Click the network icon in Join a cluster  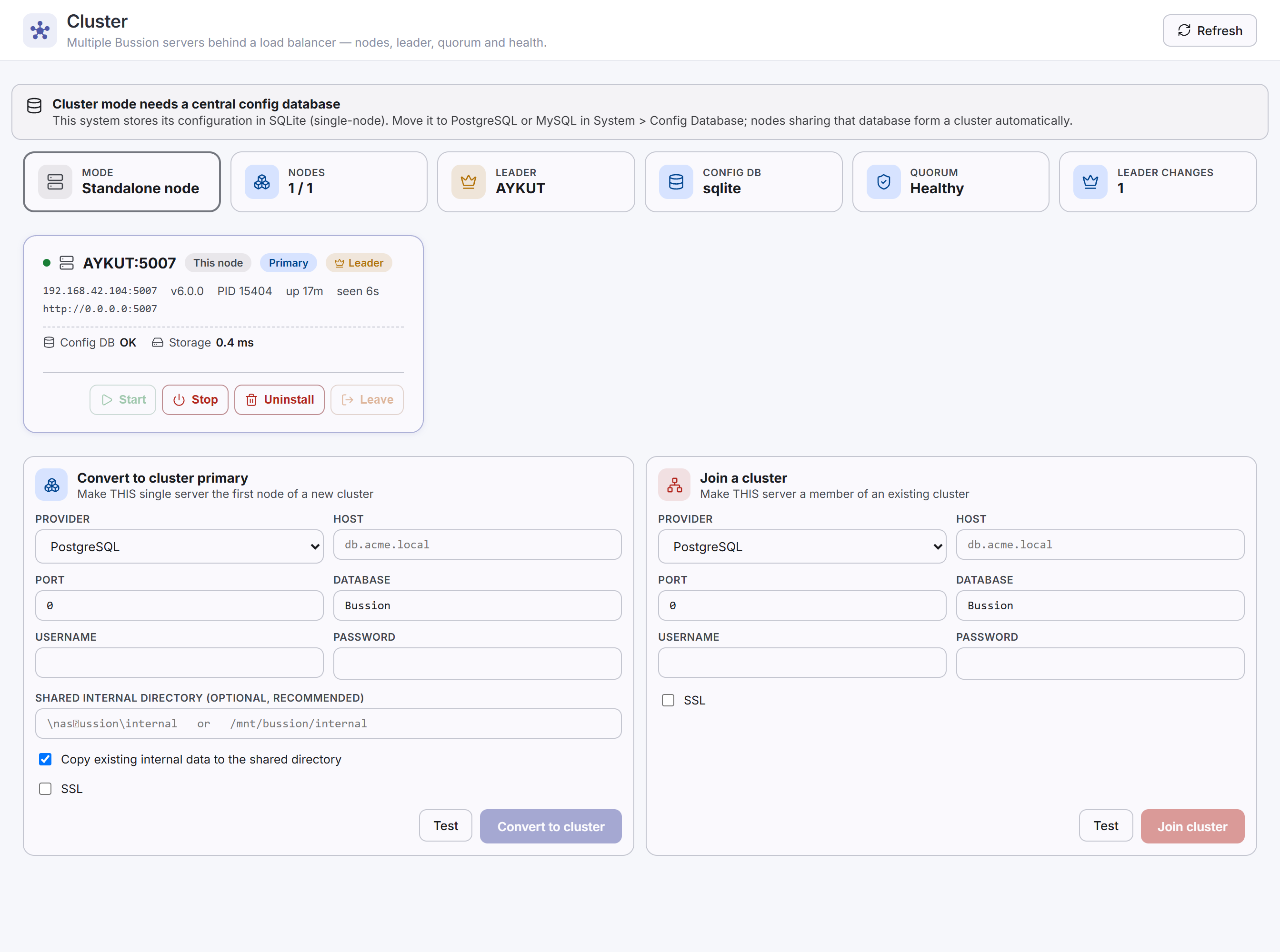(x=675, y=485)
